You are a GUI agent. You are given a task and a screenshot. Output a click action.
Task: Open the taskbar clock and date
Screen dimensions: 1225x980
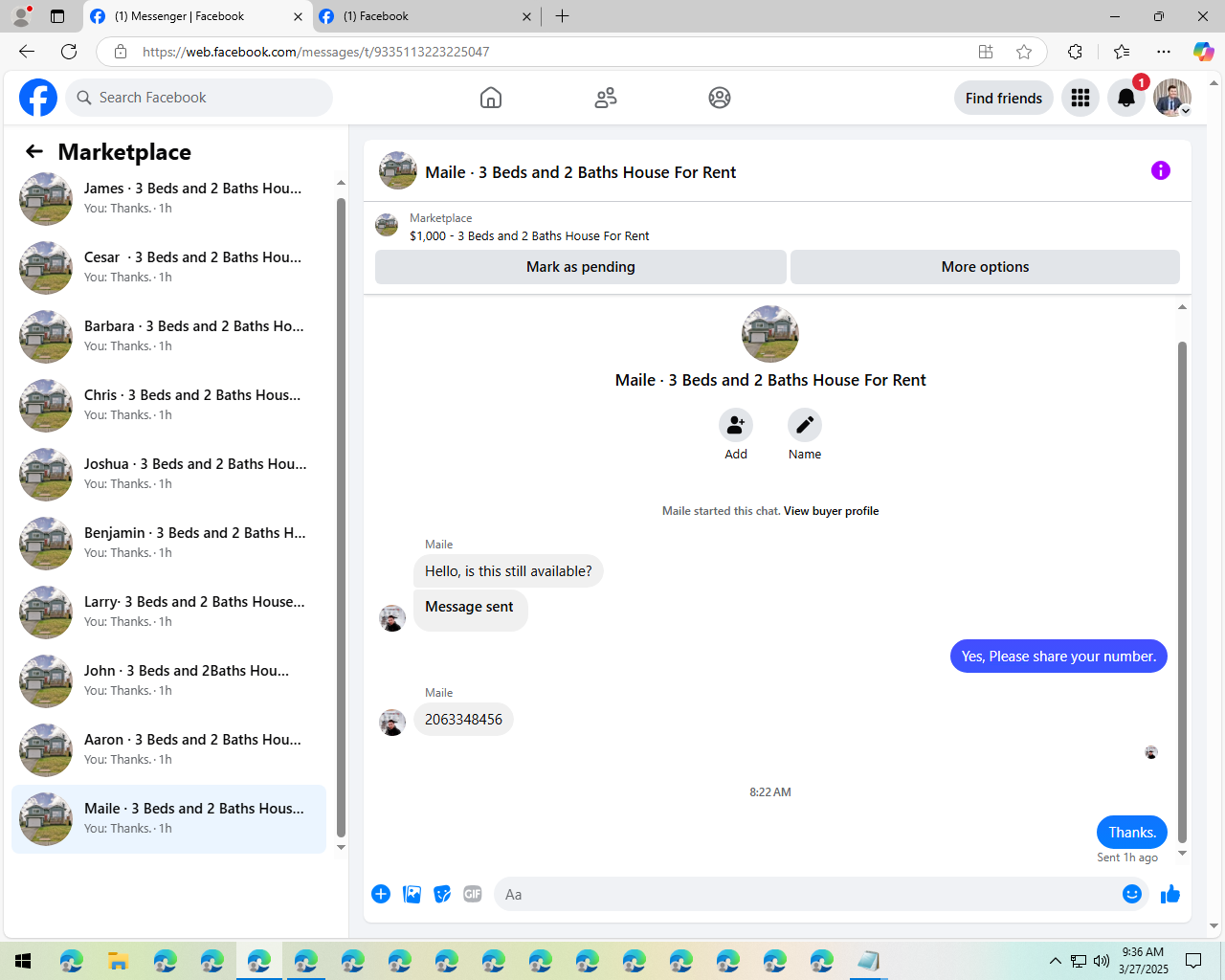click(1144, 961)
